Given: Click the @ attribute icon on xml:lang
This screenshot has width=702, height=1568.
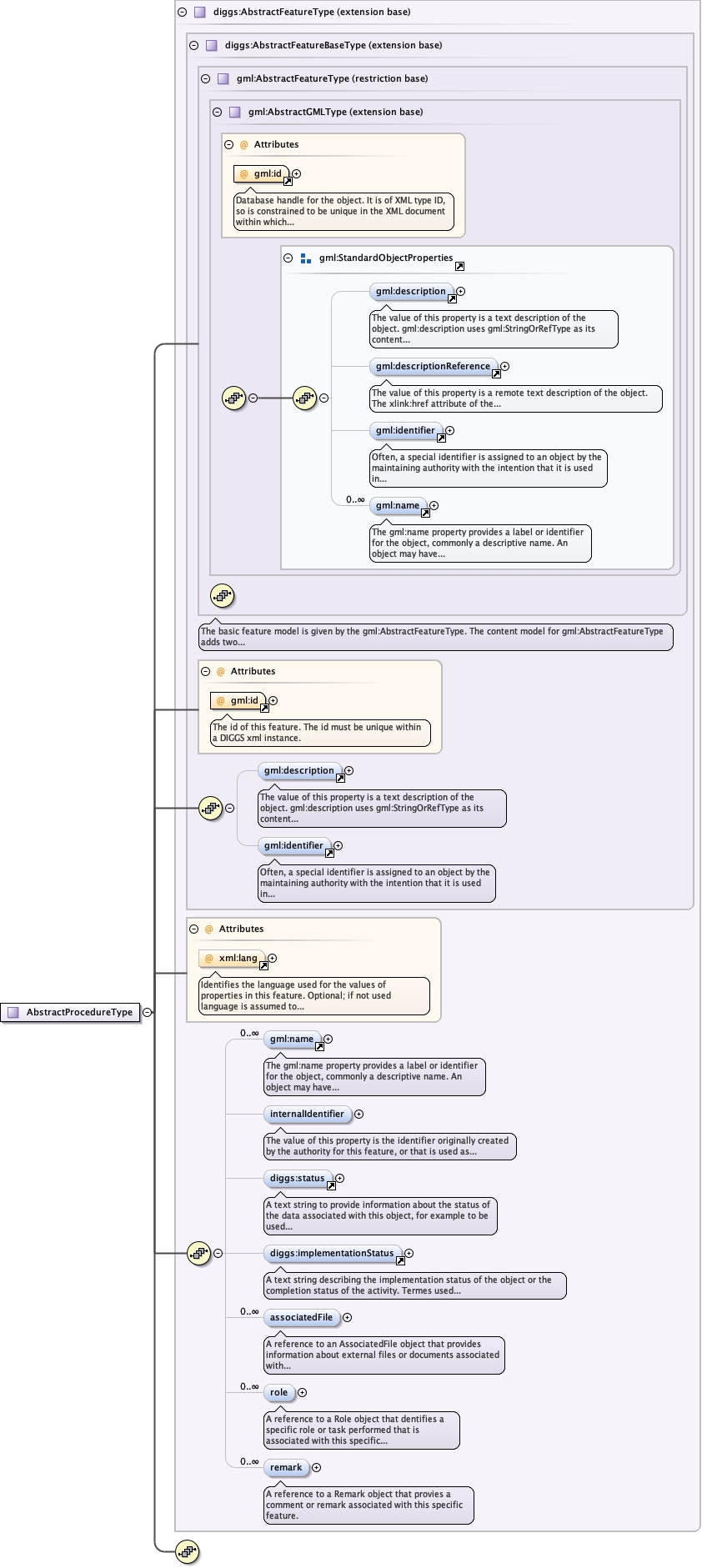Looking at the screenshot, I should (209, 959).
